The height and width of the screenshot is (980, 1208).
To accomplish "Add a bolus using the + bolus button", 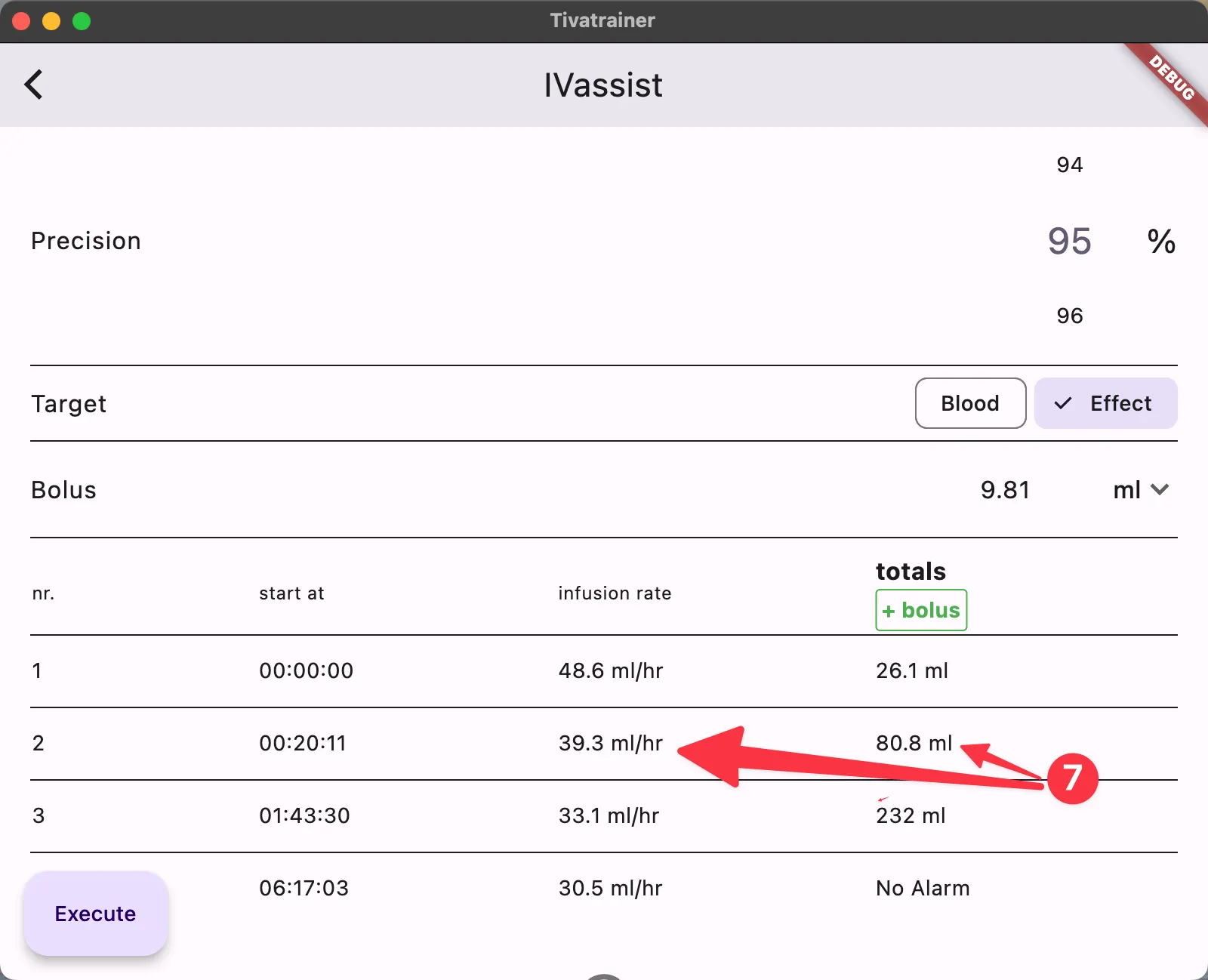I will 920,610.
